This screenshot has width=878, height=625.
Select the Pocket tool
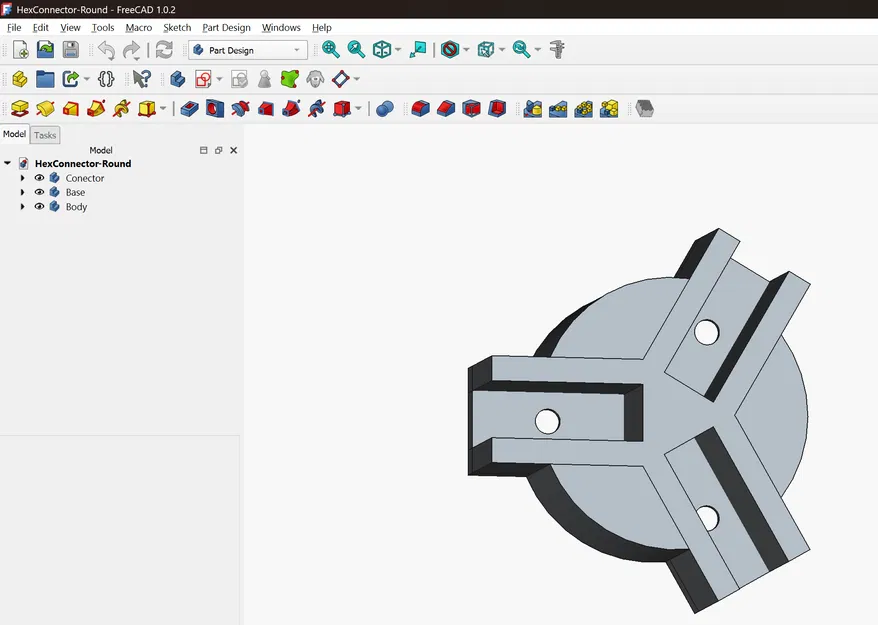click(189, 108)
